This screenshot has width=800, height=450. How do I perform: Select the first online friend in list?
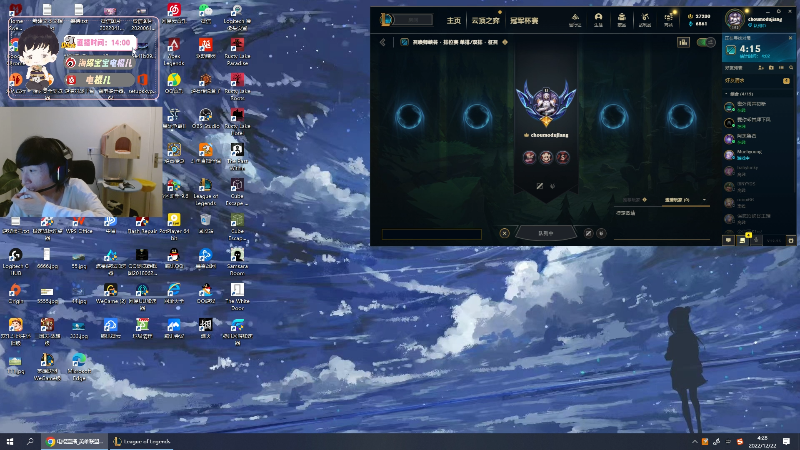[758, 107]
